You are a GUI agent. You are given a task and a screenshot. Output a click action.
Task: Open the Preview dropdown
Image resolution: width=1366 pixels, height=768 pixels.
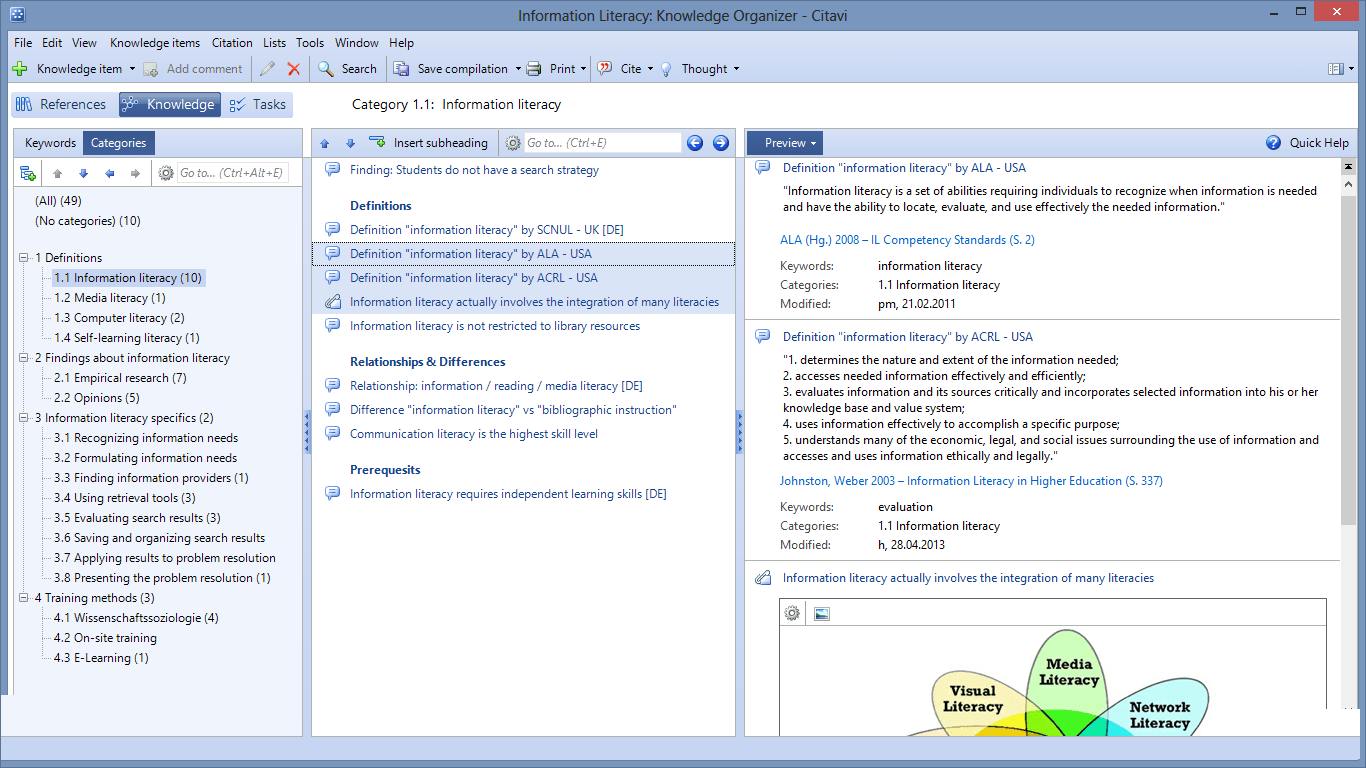point(785,143)
